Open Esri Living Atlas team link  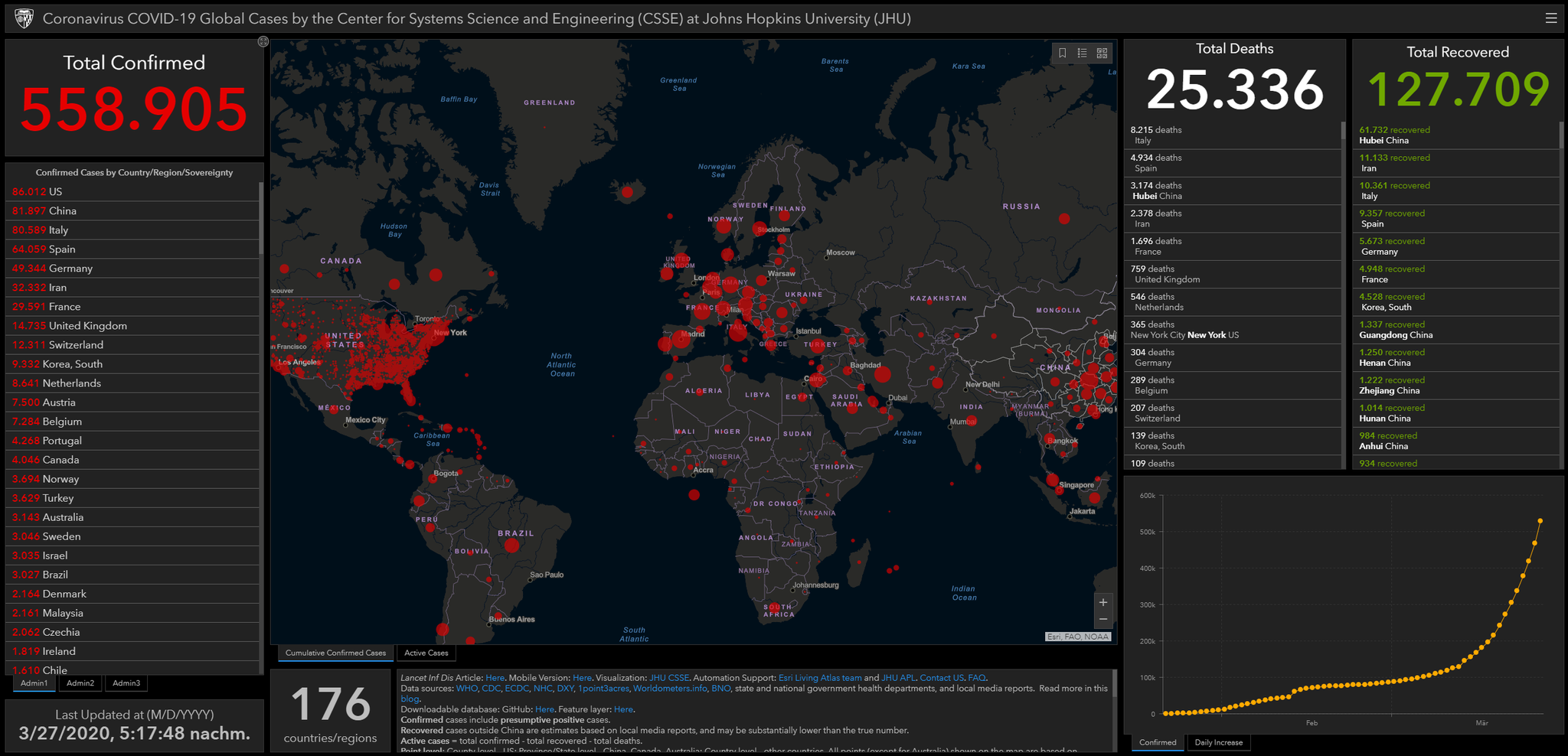820,678
